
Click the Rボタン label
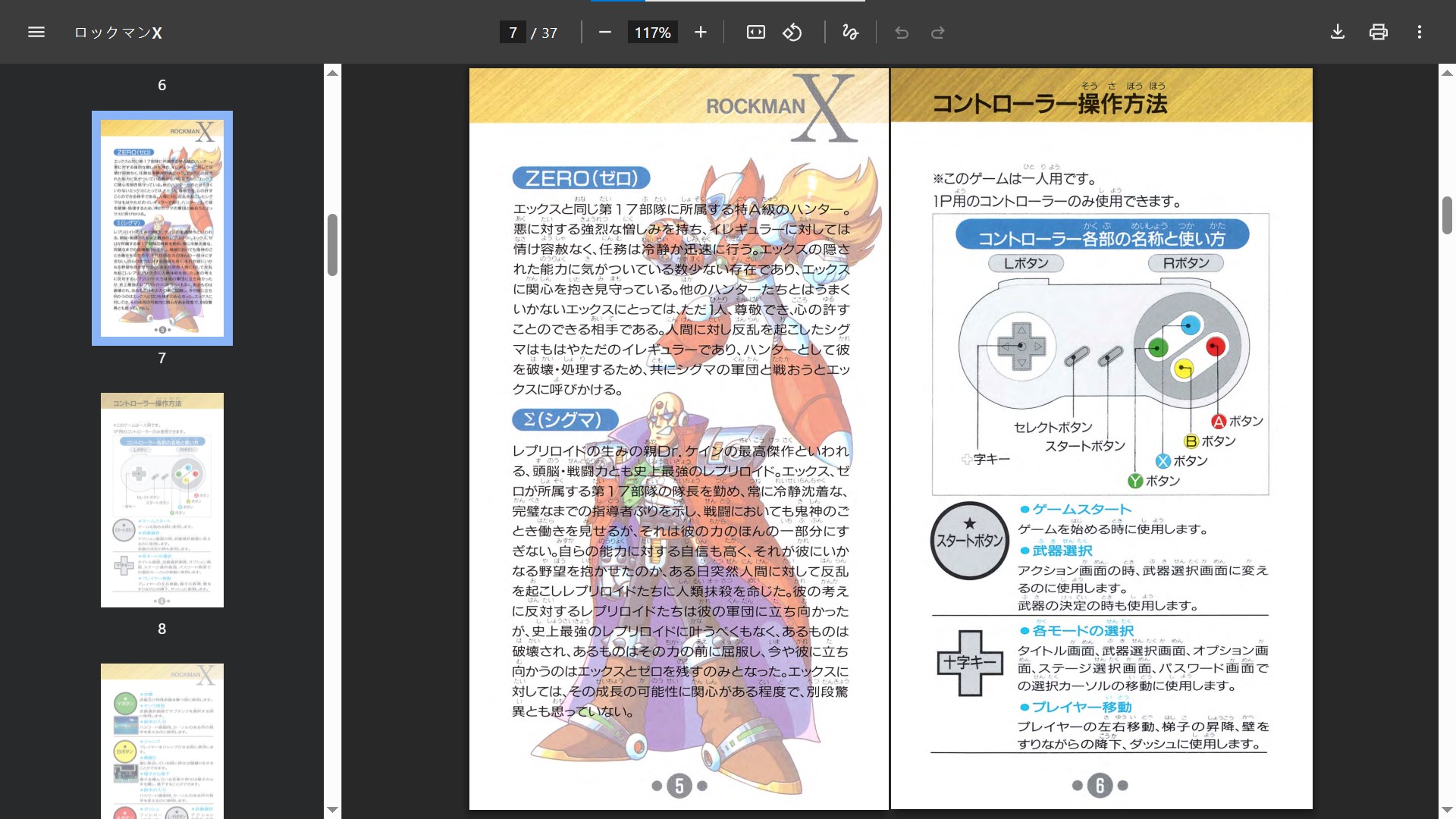[1186, 263]
